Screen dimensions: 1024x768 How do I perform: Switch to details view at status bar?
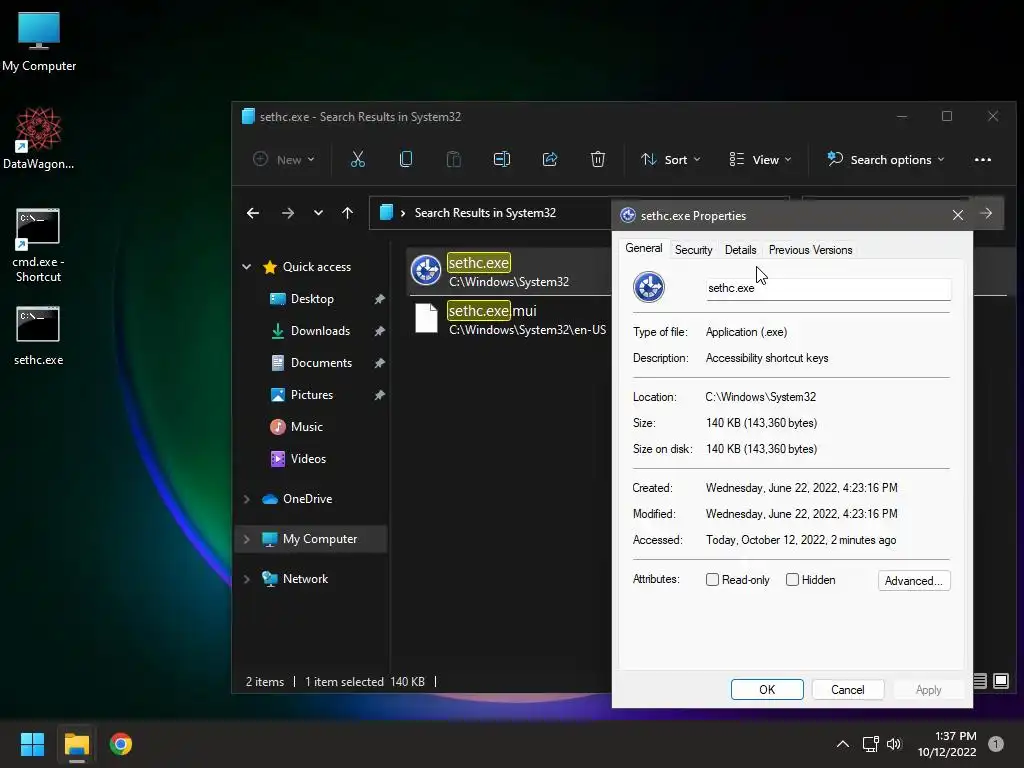pyautogui.click(x=980, y=681)
